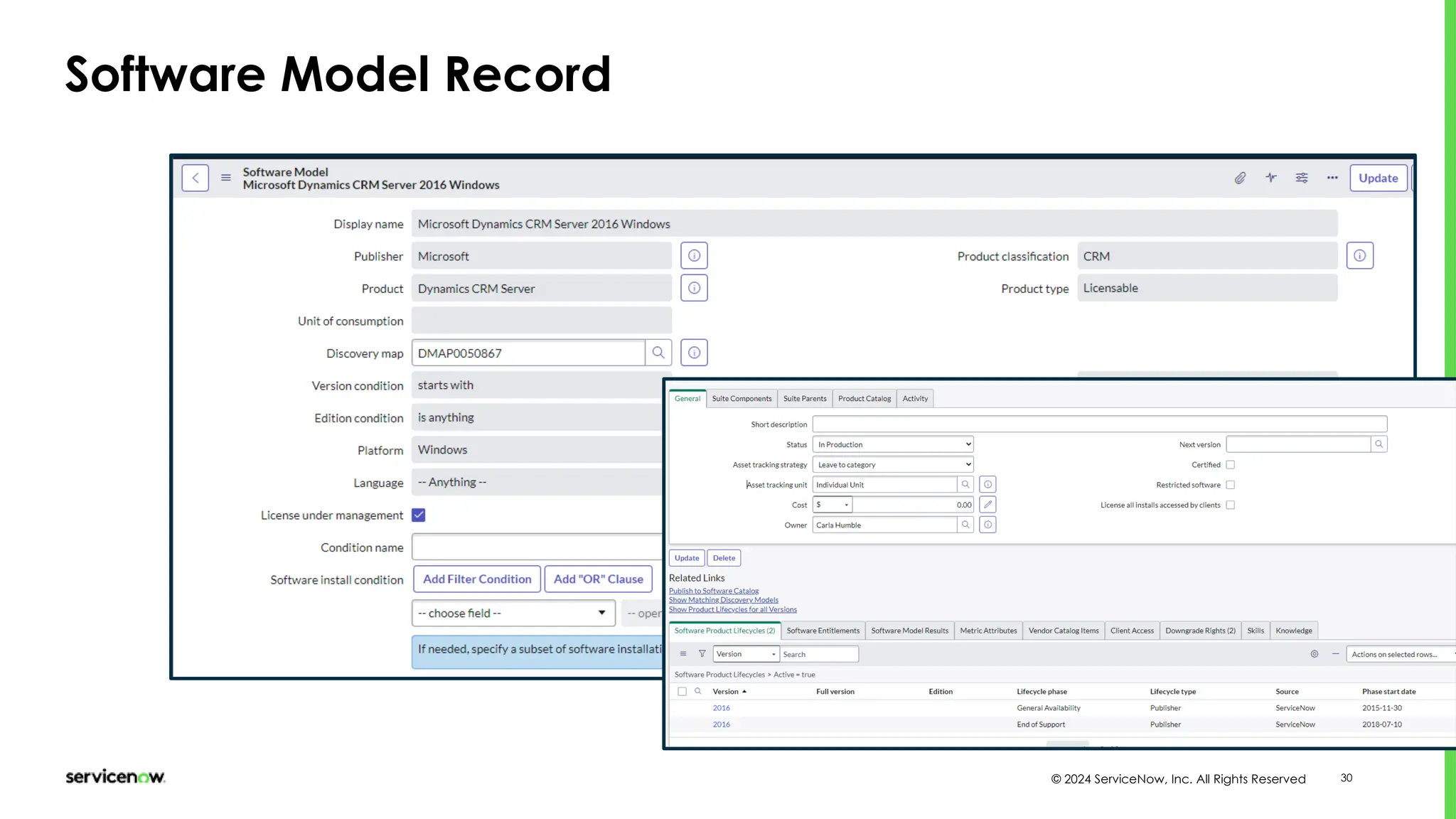This screenshot has height=819, width=1456.
Task: Switch to Suite Parents tab
Action: tap(805, 399)
